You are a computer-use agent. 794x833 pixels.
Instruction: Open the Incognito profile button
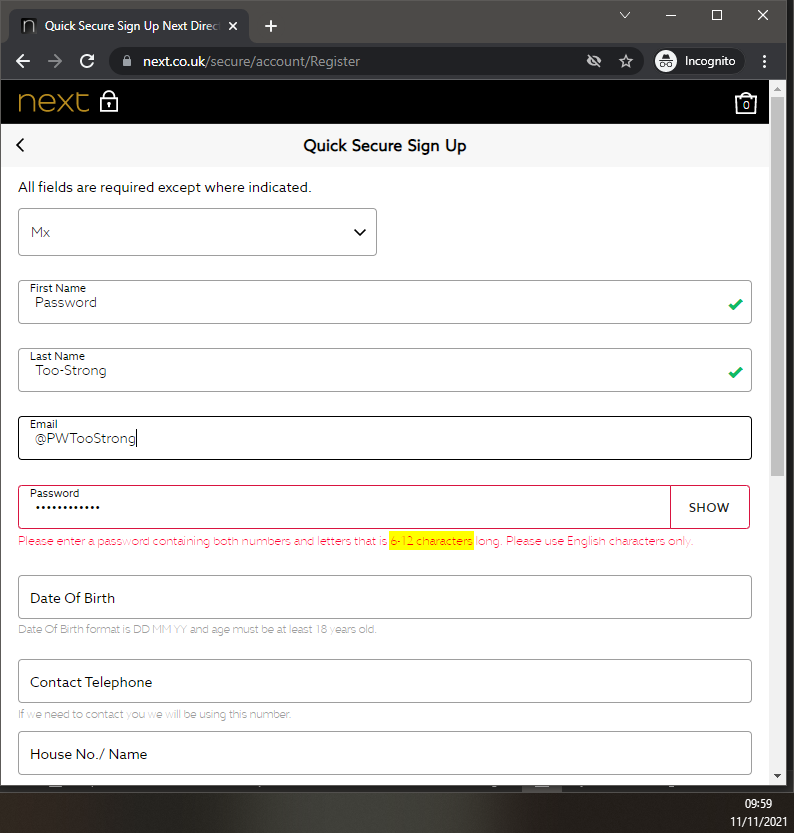[697, 61]
